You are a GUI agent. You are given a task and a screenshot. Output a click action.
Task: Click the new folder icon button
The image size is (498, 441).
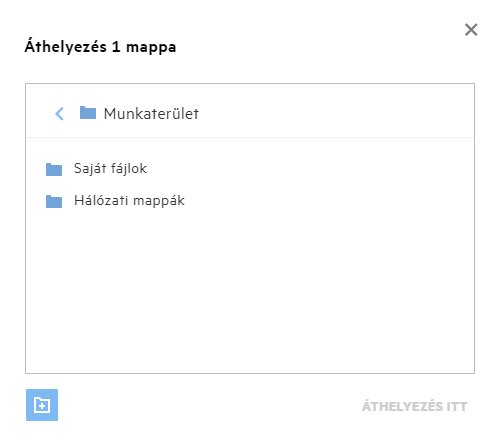coord(42,405)
